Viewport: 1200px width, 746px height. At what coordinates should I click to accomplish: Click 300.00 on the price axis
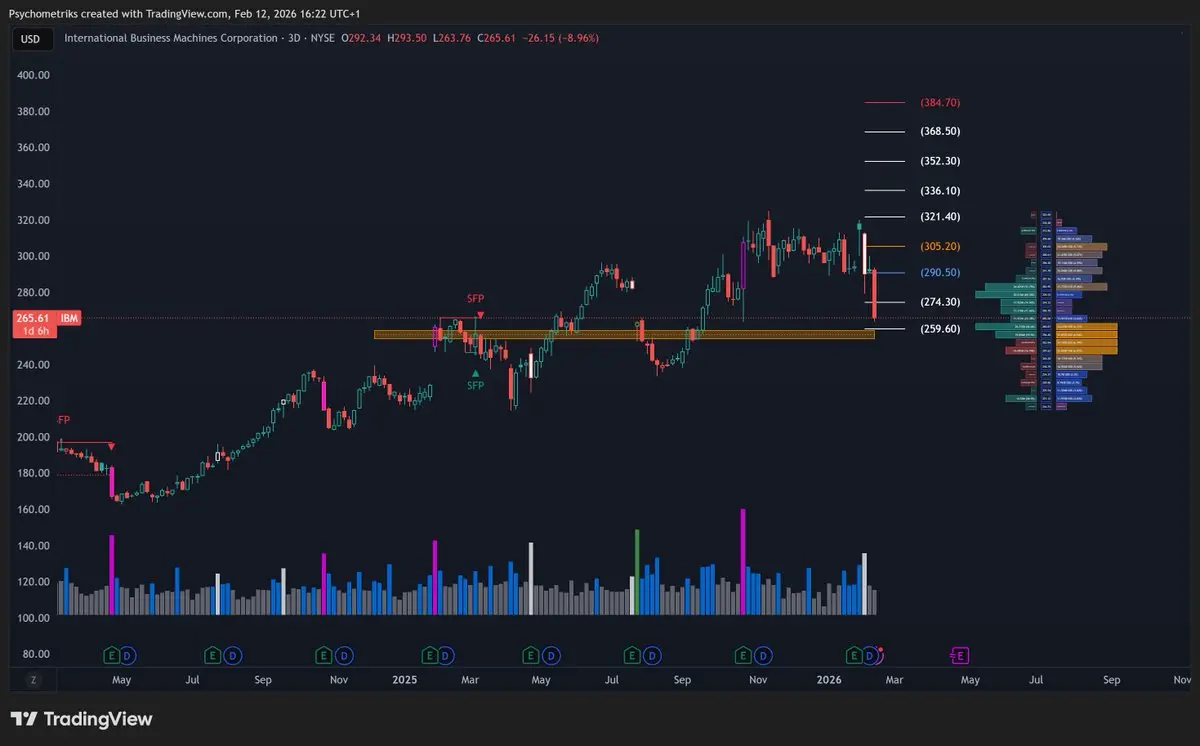(x=35, y=256)
